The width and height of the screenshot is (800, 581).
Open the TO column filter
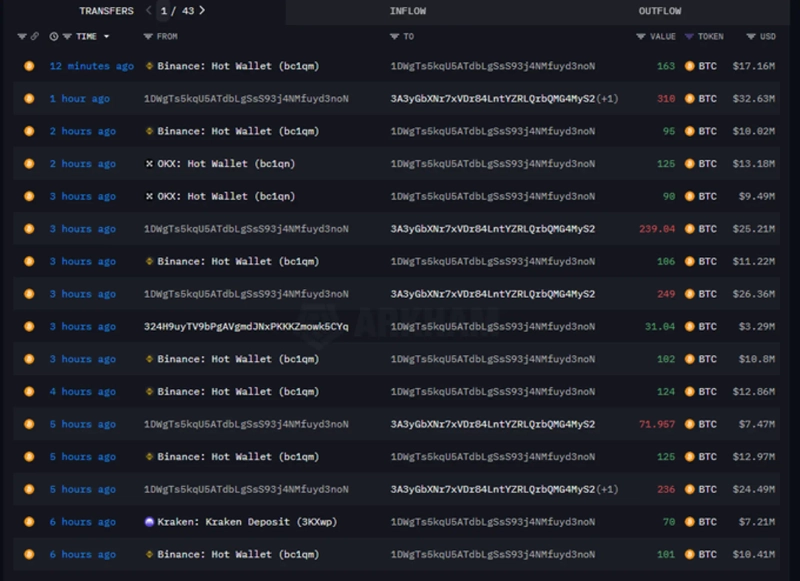[395, 37]
